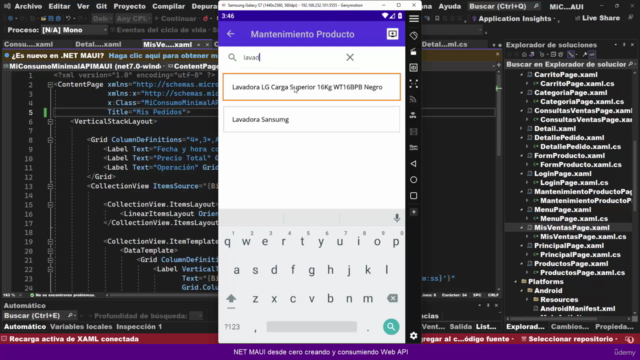
Task: Collapse CollectionView.ItemsLayout block at line 15
Action: point(50,204)
